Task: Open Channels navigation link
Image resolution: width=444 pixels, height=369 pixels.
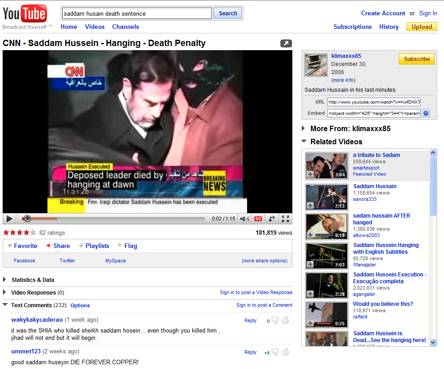Action: [125, 27]
